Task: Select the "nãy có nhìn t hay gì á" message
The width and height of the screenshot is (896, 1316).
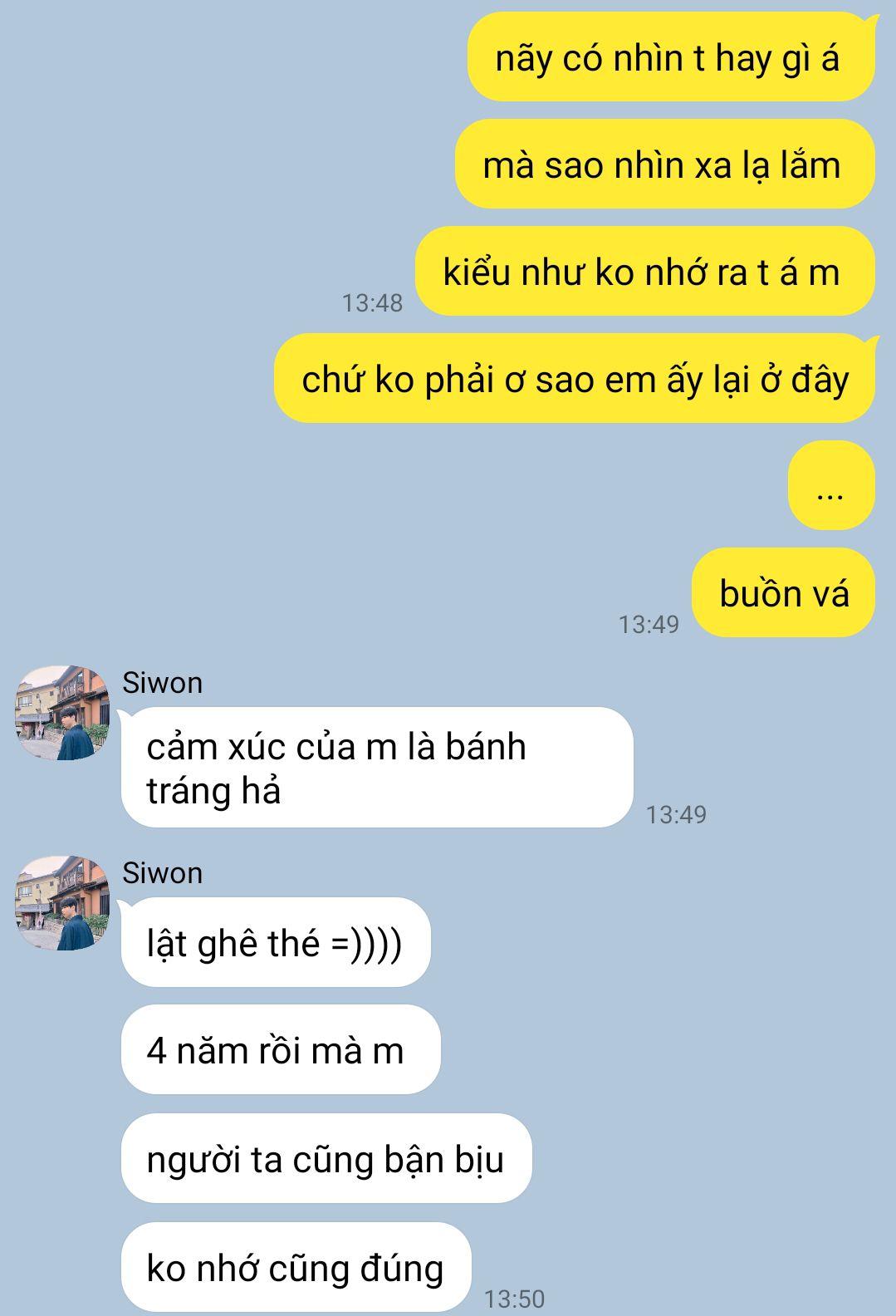Action: [x=671, y=57]
